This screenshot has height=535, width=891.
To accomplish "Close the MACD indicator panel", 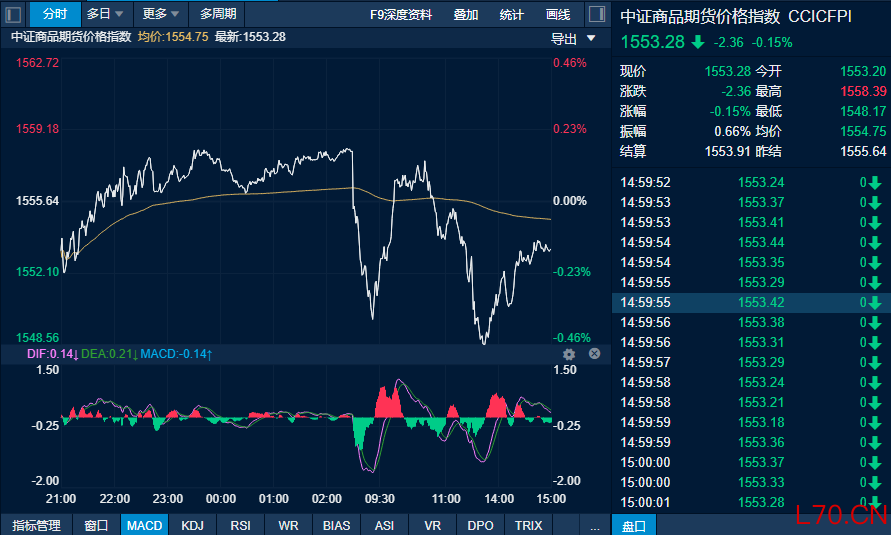I will click(594, 354).
